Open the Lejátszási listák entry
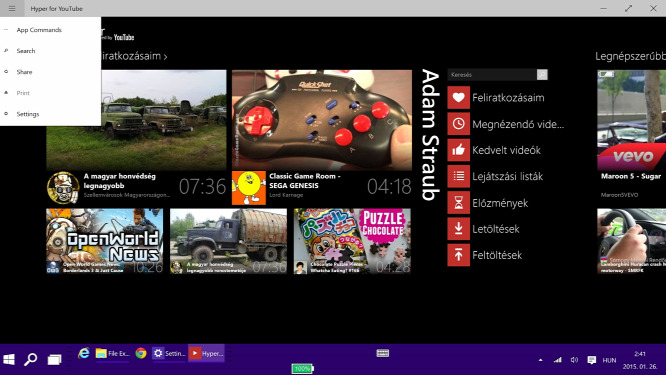666x375 pixels. tap(508, 176)
